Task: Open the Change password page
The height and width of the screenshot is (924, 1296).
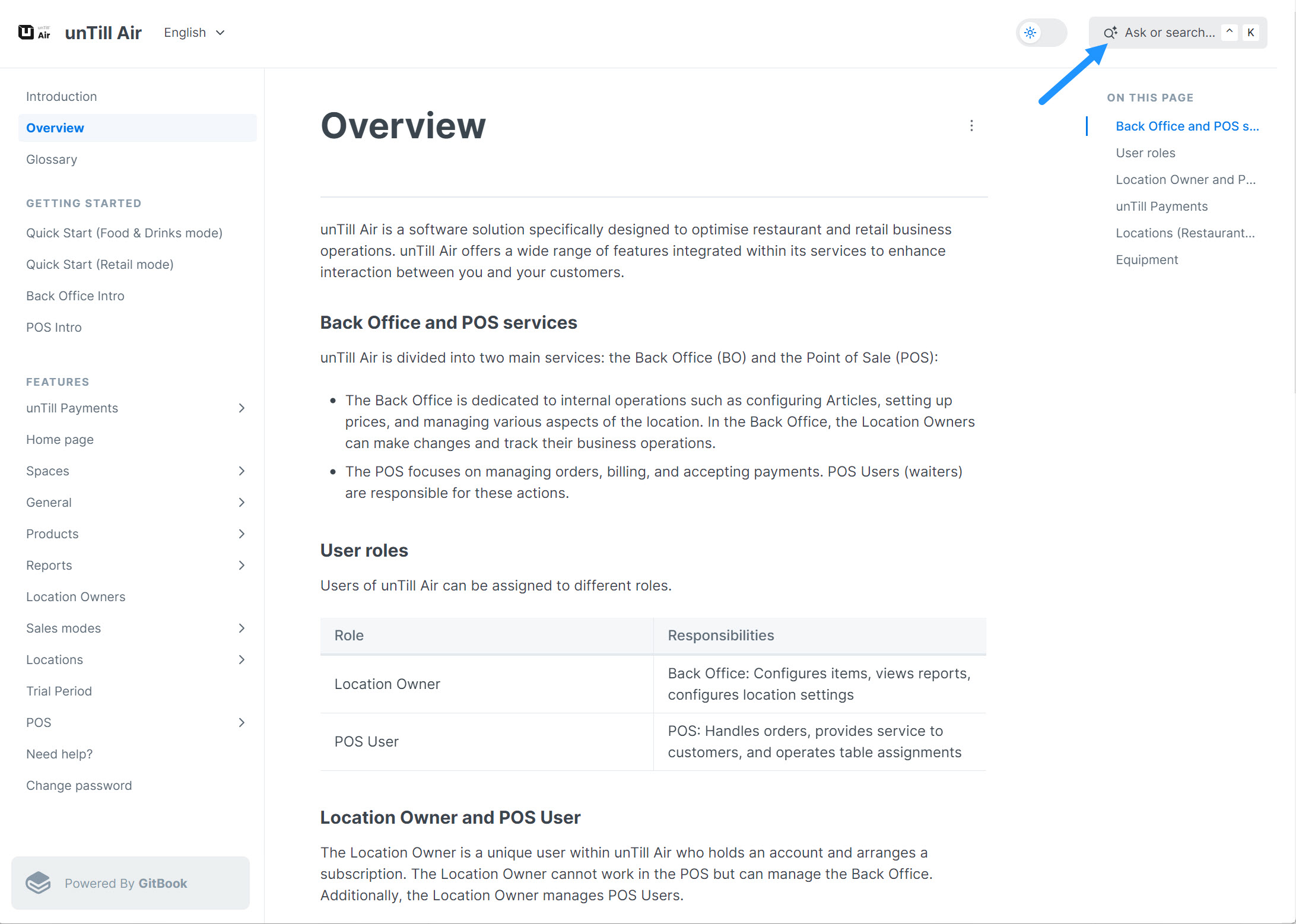Action: click(x=79, y=786)
